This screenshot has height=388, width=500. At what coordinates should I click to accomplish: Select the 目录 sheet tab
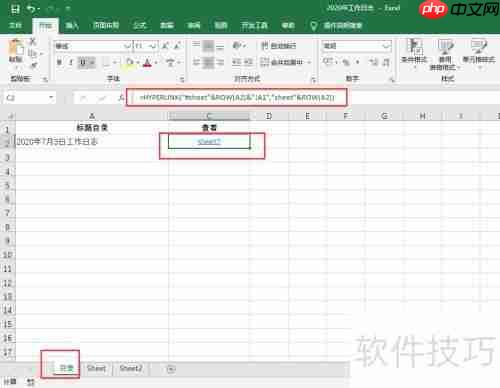66,368
